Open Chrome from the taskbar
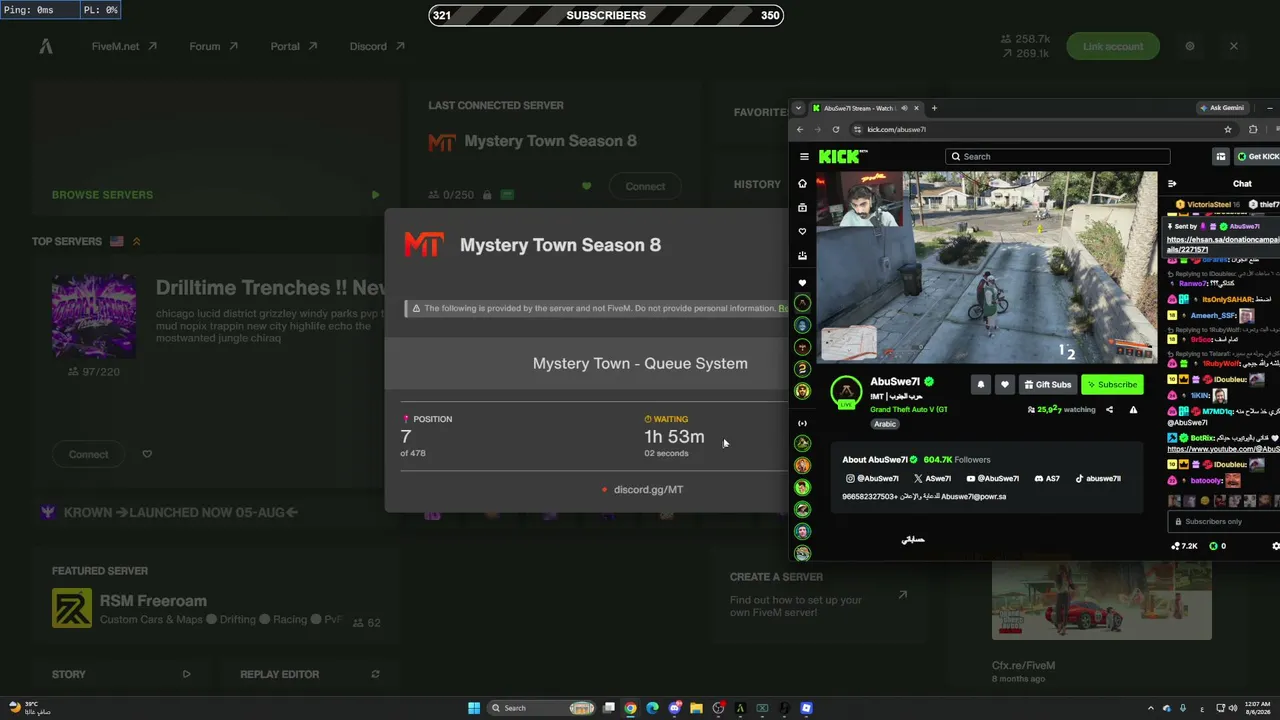 [630, 708]
